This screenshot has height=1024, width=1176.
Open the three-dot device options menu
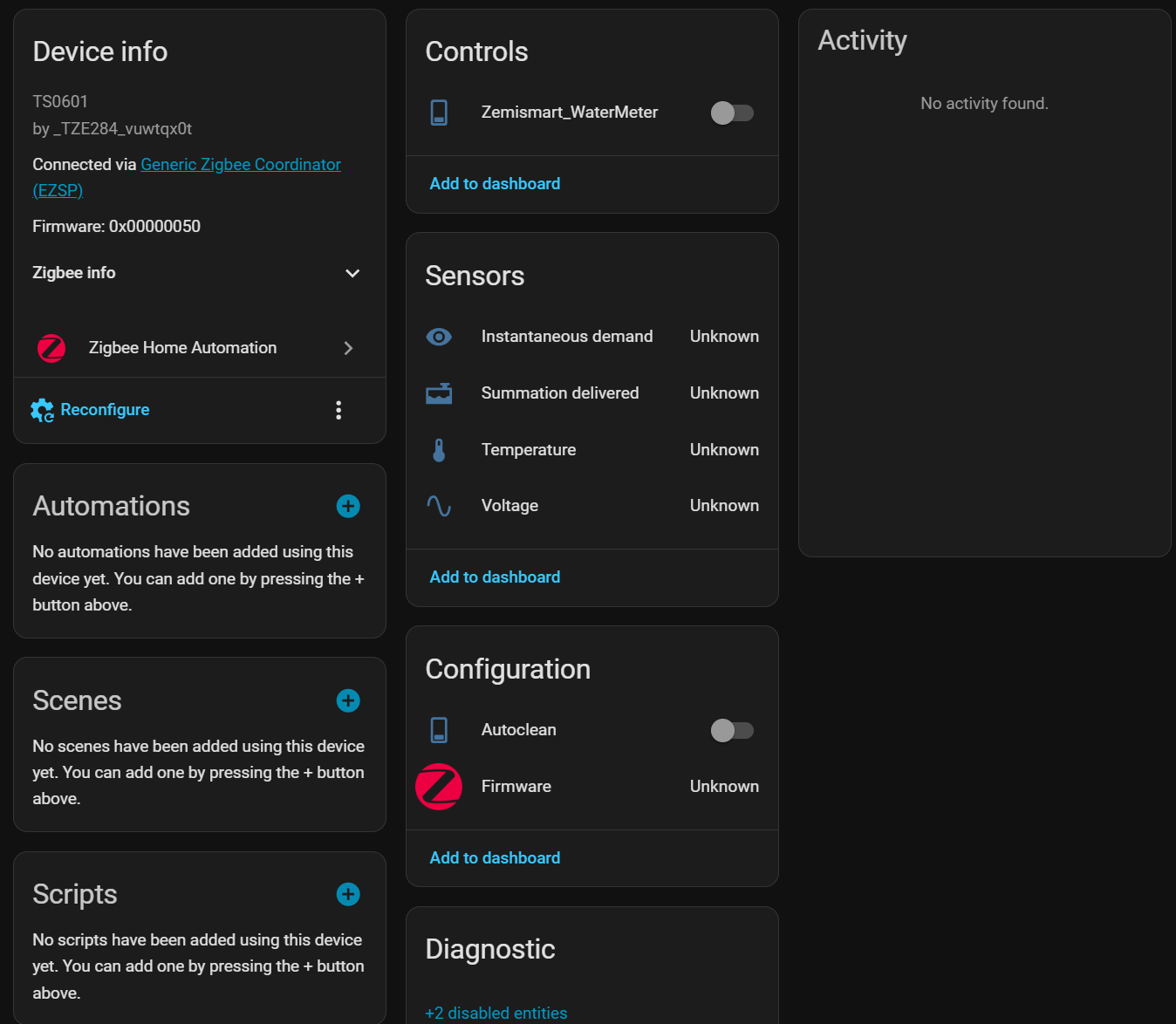(x=338, y=410)
